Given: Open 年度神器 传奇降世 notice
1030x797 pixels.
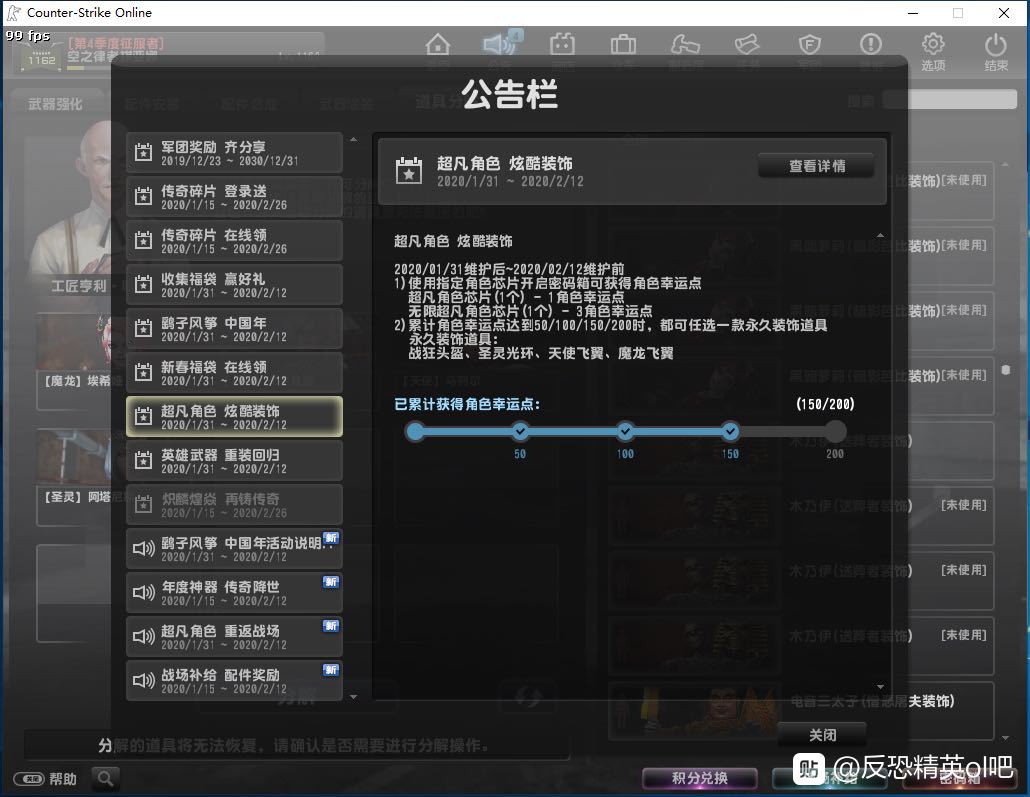Looking at the screenshot, I should click(234, 593).
